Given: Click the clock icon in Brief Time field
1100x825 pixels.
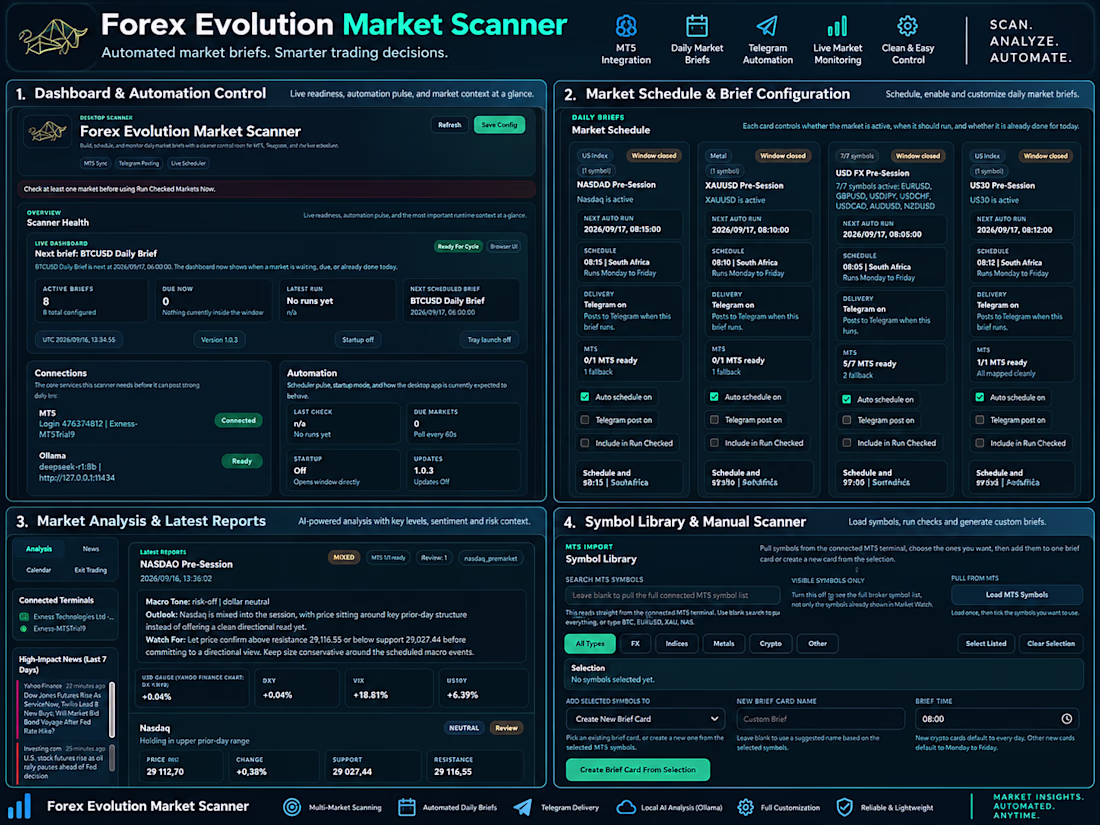Looking at the screenshot, I should point(1066,719).
